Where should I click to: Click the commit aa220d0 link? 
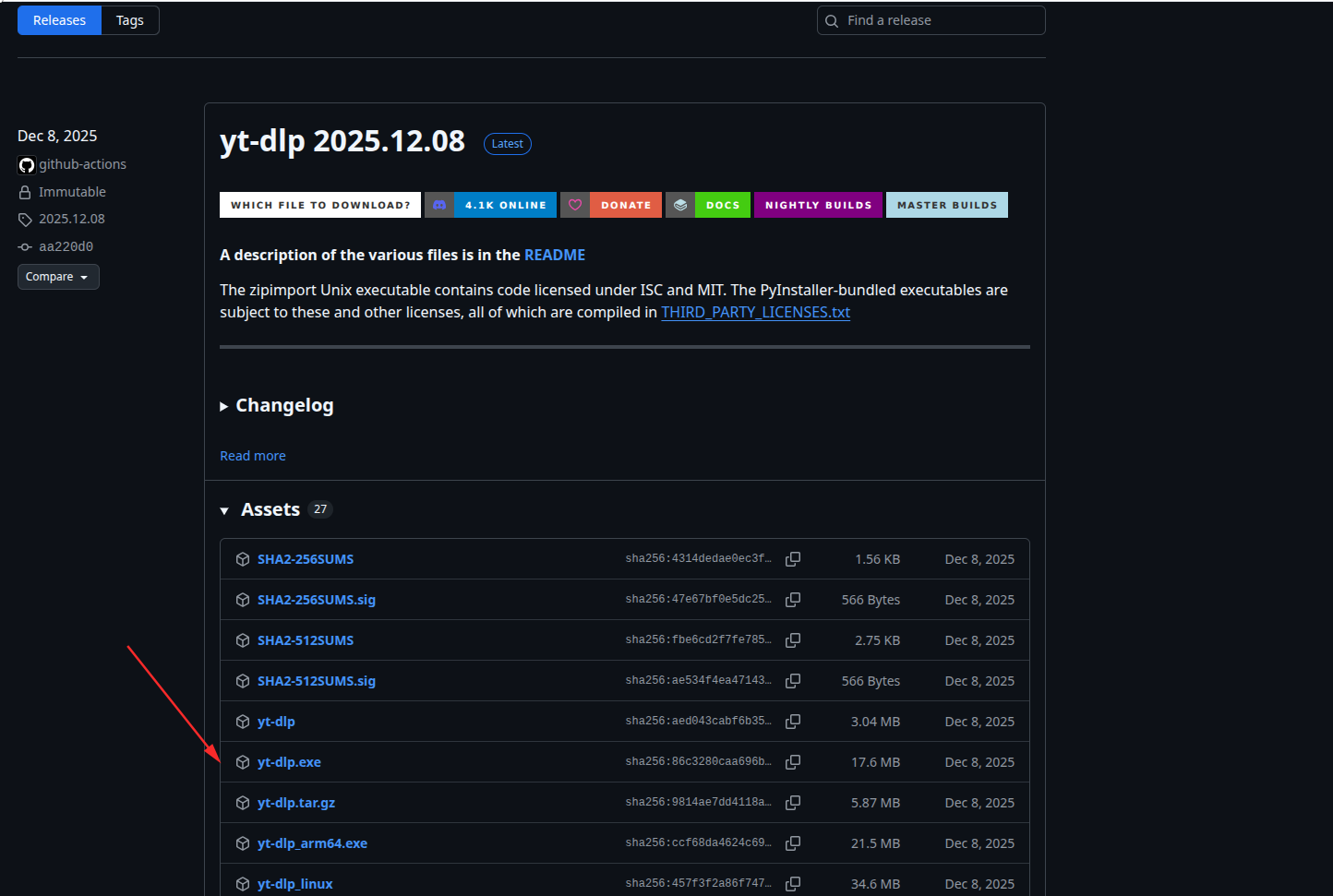click(66, 246)
